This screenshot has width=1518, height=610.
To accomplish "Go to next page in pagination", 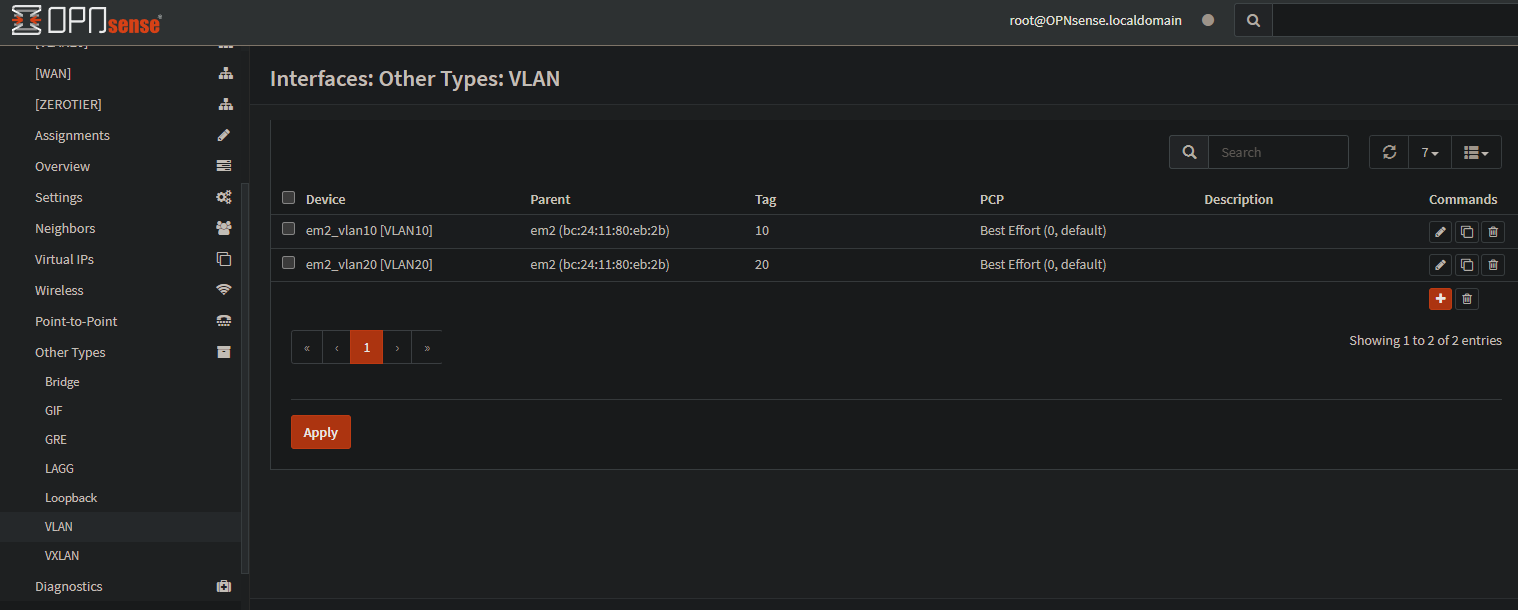I will 397,347.
